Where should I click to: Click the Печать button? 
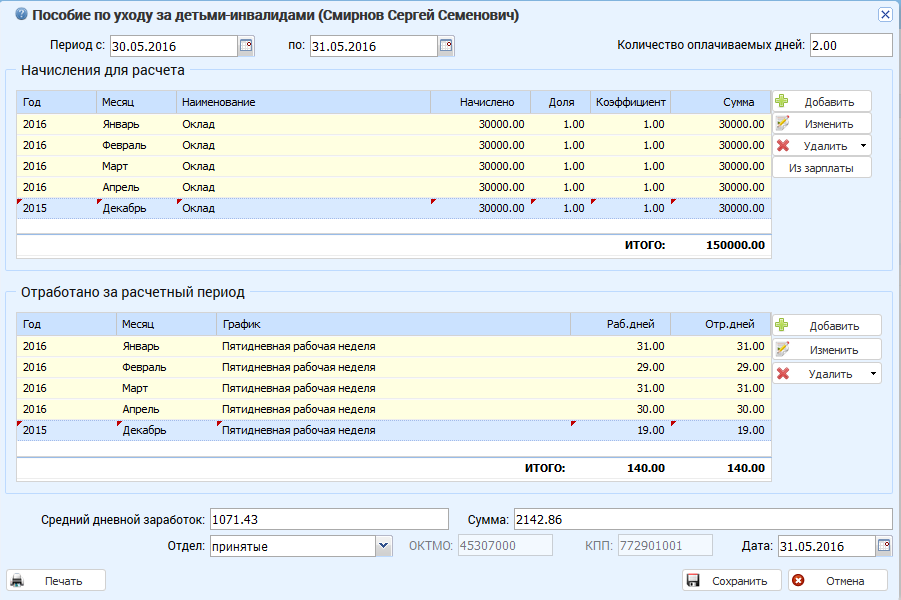click(56, 580)
